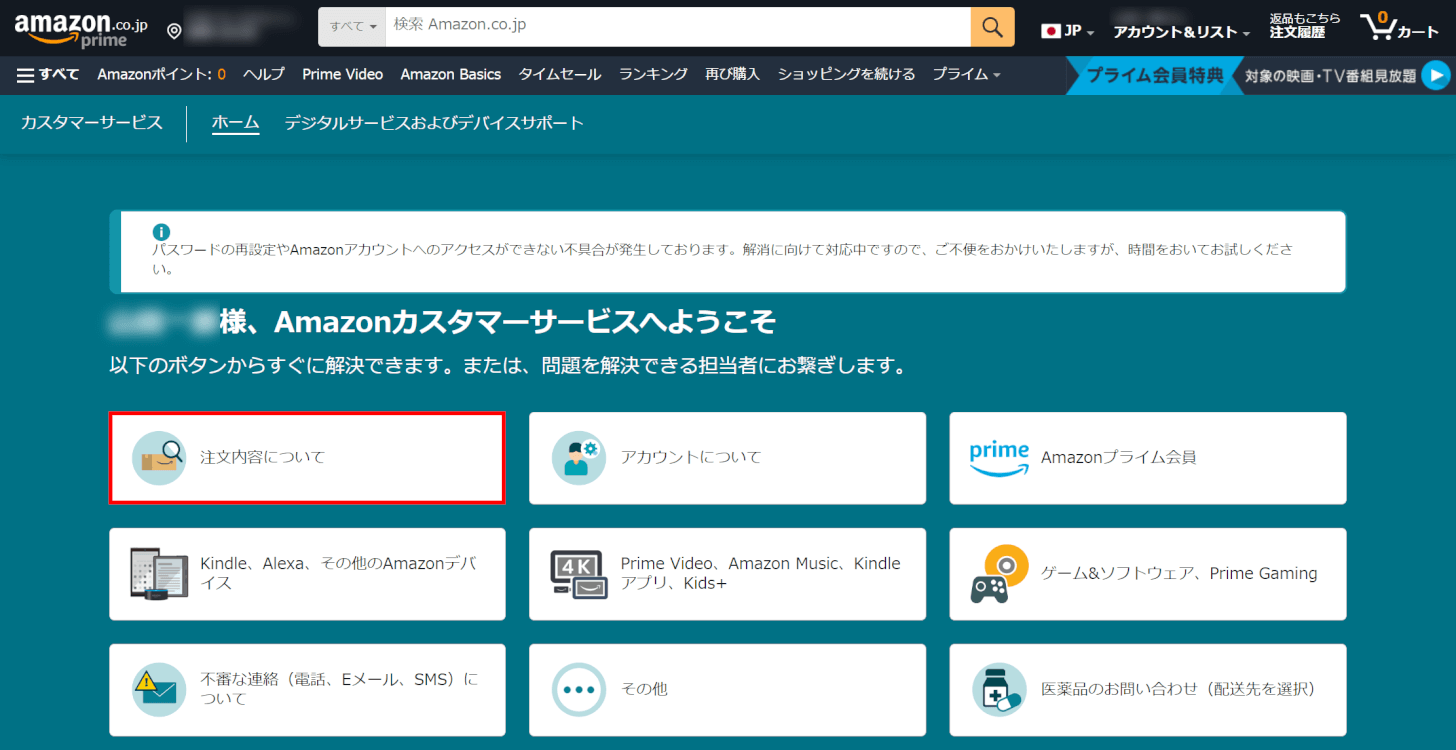Open ヘルプ in the nav bar
Image resolution: width=1456 pixels, height=750 pixels.
tap(264, 74)
